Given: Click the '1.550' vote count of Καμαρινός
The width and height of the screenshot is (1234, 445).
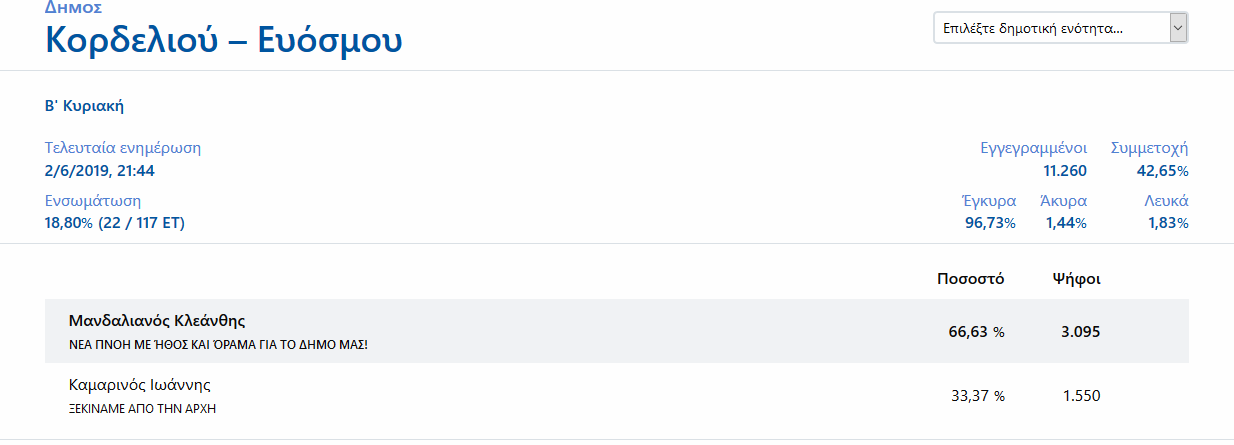Looking at the screenshot, I should pyautogui.click(x=1081, y=396).
